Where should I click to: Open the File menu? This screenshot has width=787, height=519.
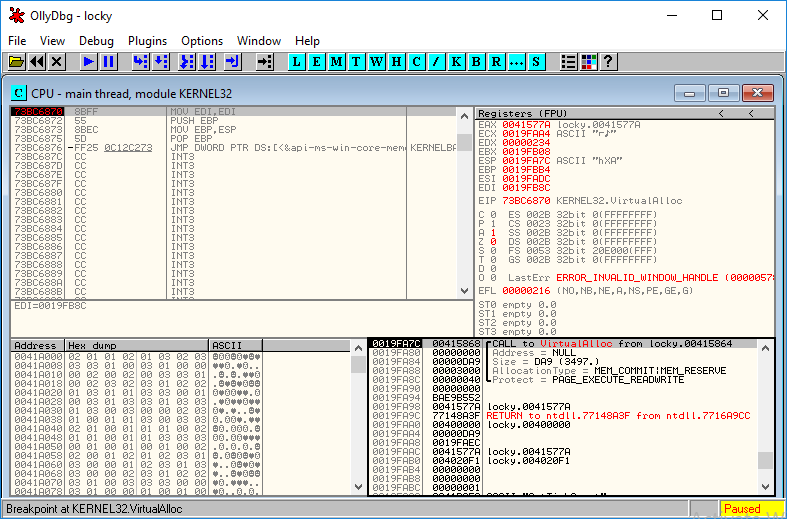pyautogui.click(x=17, y=41)
